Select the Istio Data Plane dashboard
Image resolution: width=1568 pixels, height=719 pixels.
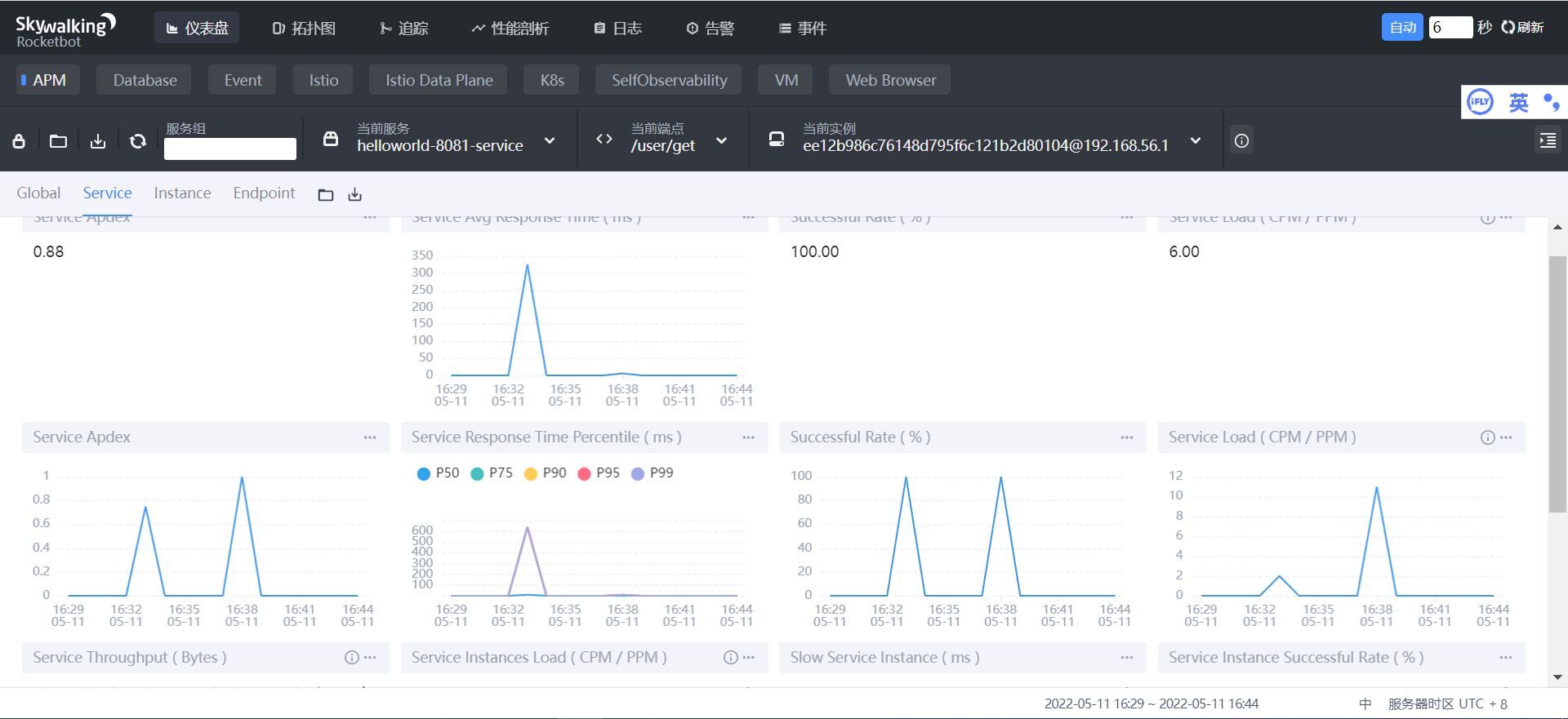(x=439, y=80)
